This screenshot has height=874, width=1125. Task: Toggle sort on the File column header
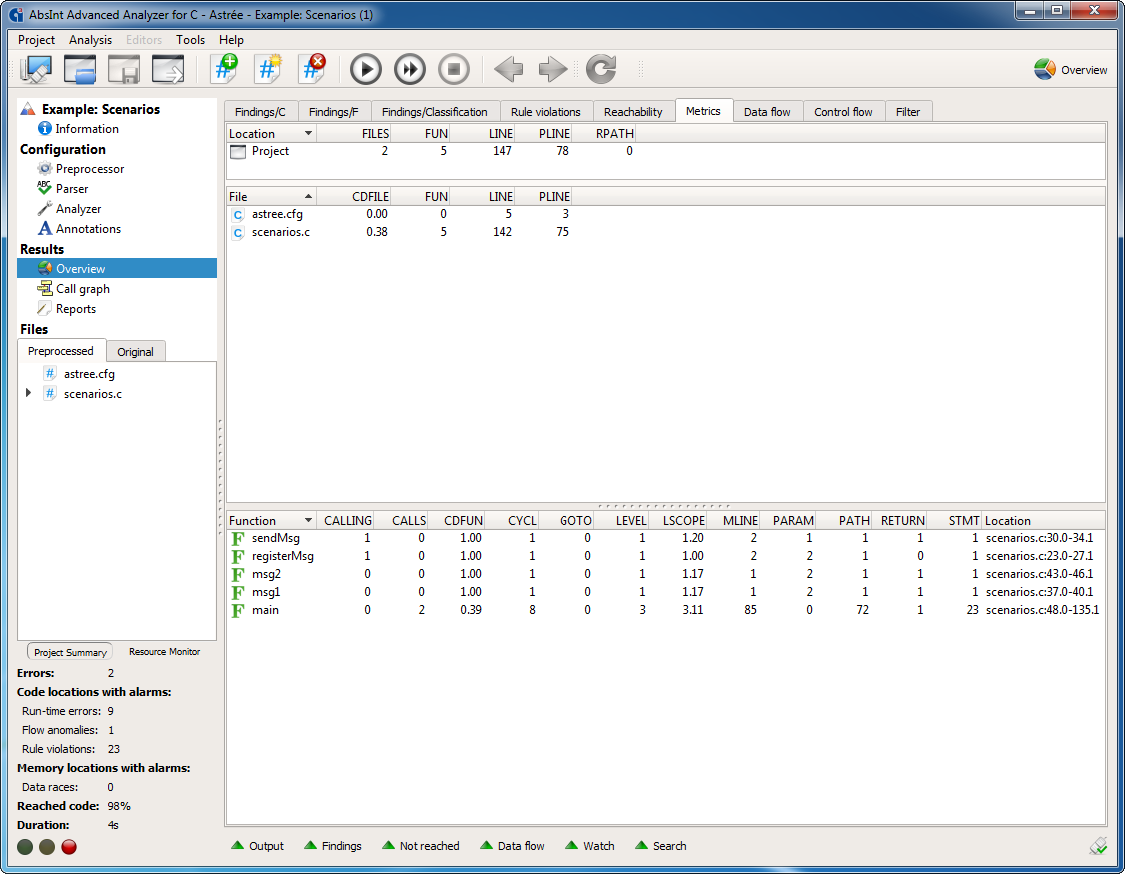tap(271, 197)
